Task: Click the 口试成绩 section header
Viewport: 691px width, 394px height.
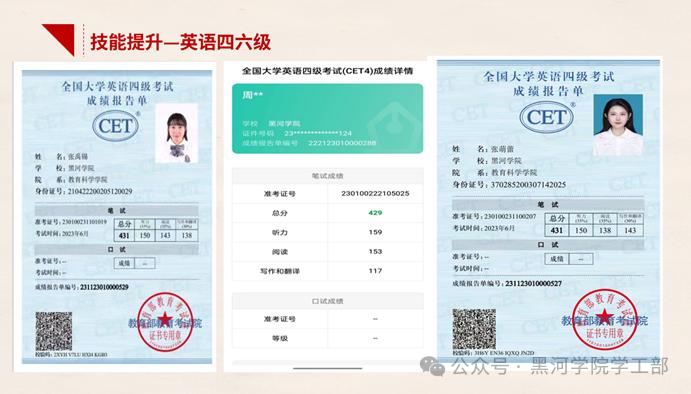Action: point(327,301)
